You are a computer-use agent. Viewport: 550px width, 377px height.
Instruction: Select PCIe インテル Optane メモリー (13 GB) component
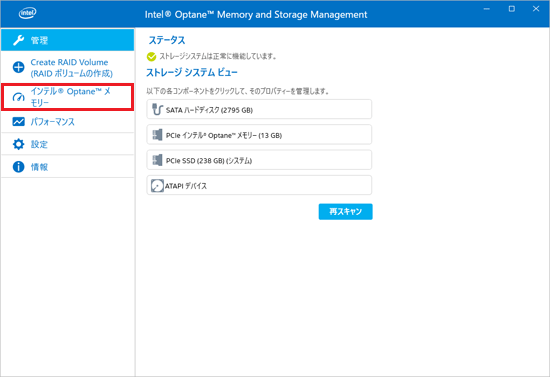[x=259, y=135]
